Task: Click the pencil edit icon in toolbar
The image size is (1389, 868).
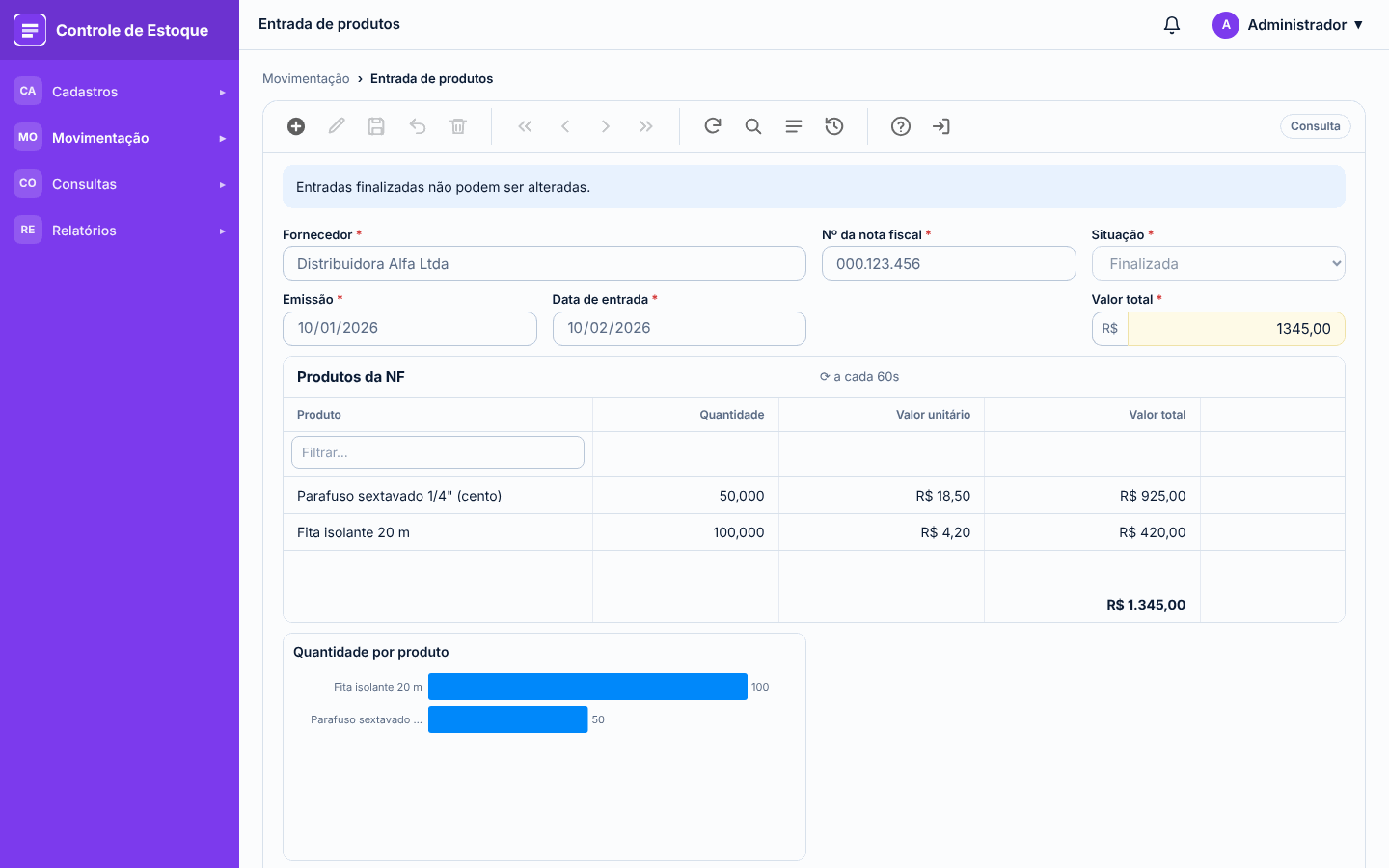Action: click(x=337, y=126)
